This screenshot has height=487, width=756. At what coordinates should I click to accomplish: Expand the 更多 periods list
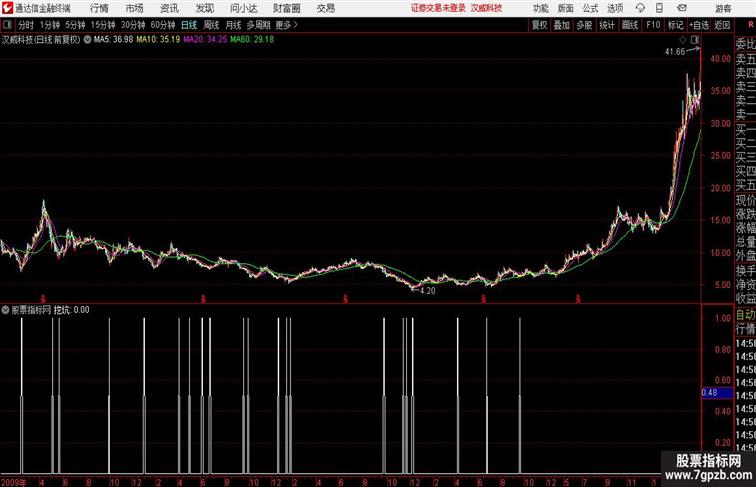coord(287,25)
